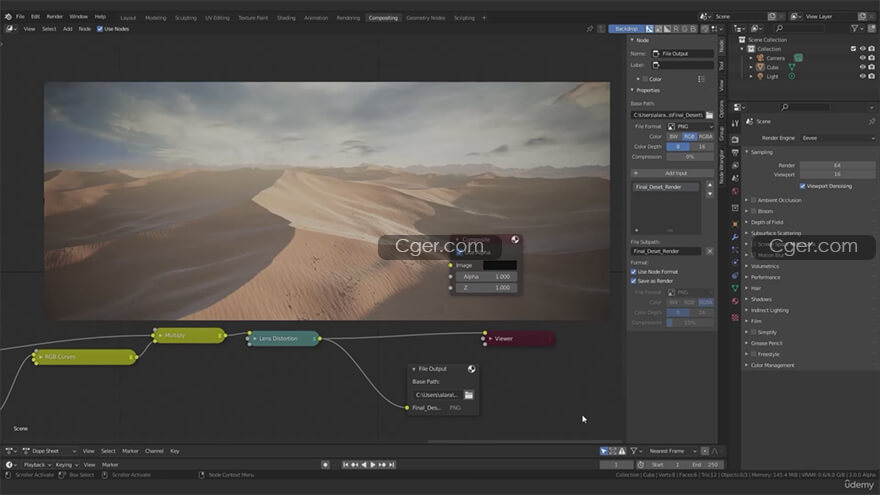Toggle Save as Render checkbox
Image resolution: width=880 pixels, height=495 pixels.
(634, 281)
